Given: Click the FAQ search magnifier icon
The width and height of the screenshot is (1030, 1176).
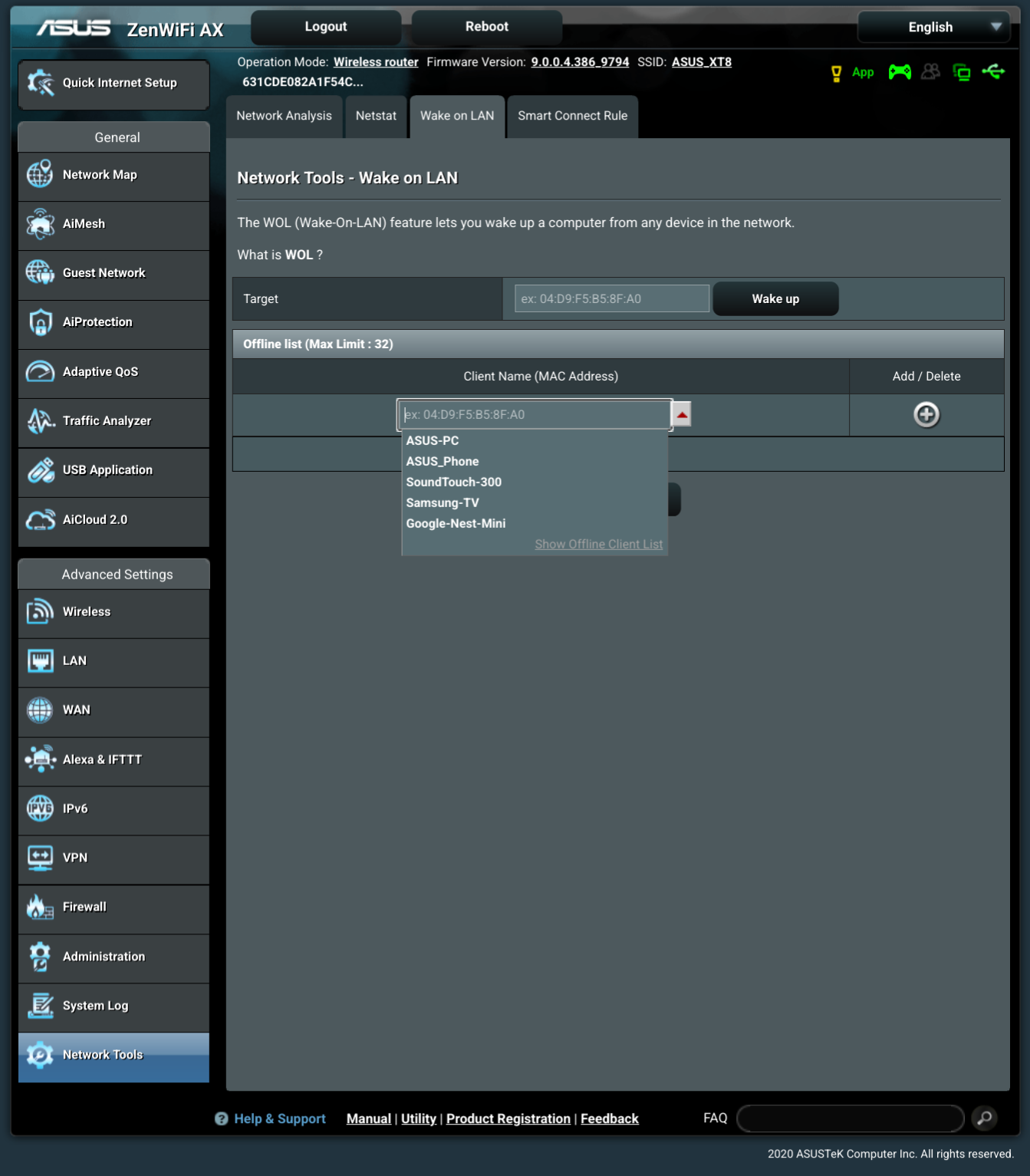Looking at the screenshot, I should tap(985, 1118).
